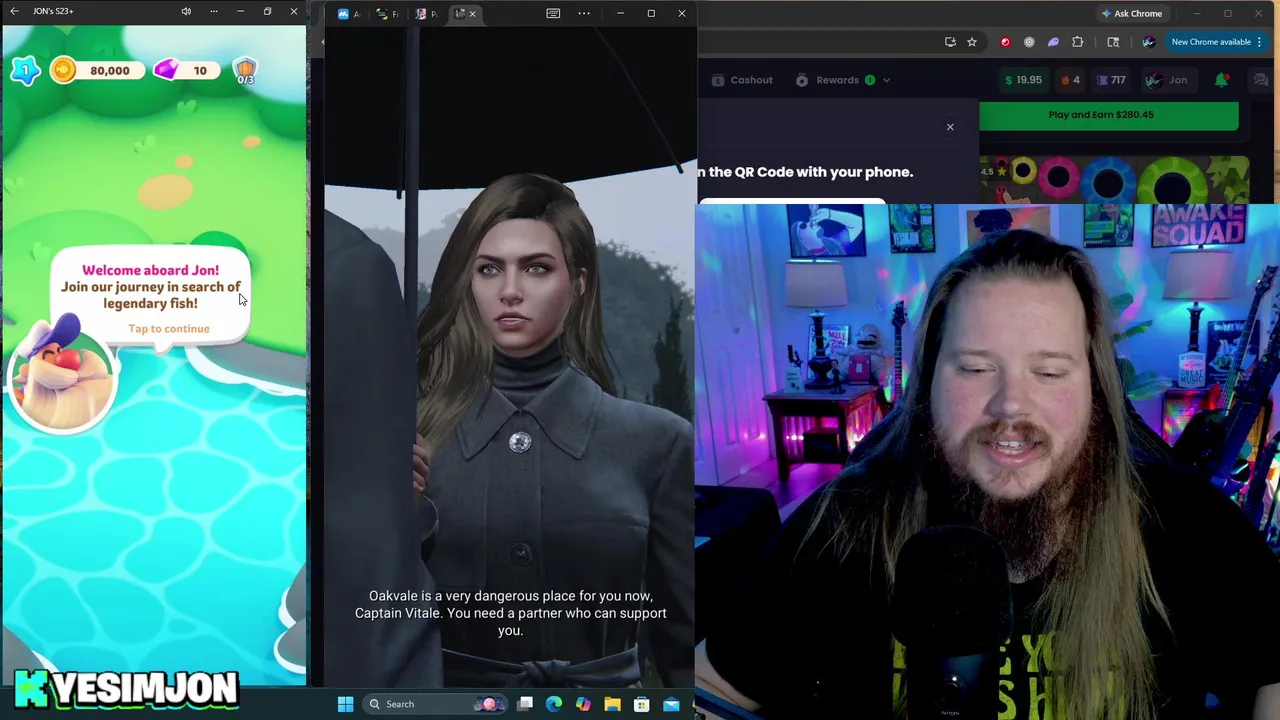Open the Chrome Extensions puzzle icon
1280x720 pixels.
click(x=1078, y=42)
